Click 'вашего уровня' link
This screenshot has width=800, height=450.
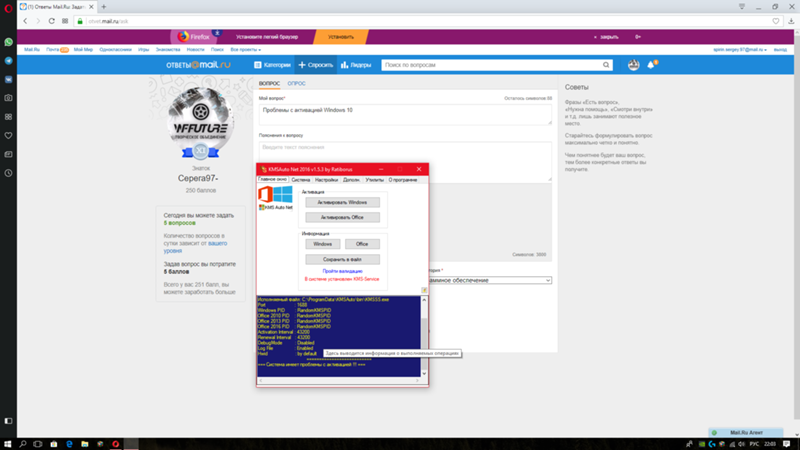click(x=195, y=247)
